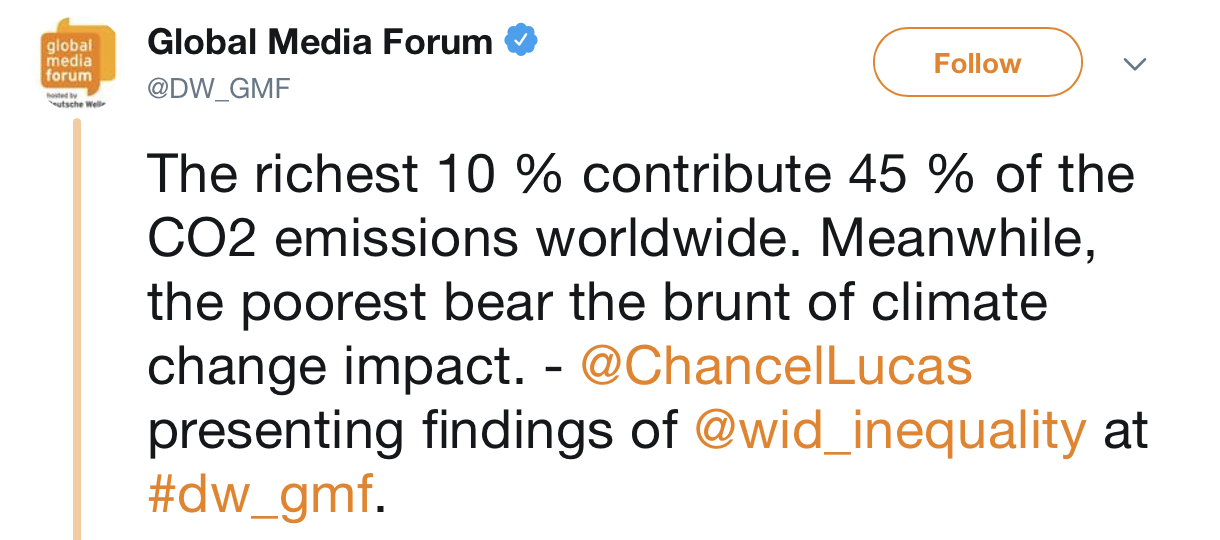Open the @ChancelLucas mention
The width and height of the screenshot is (1220, 540).
(x=776, y=368)
